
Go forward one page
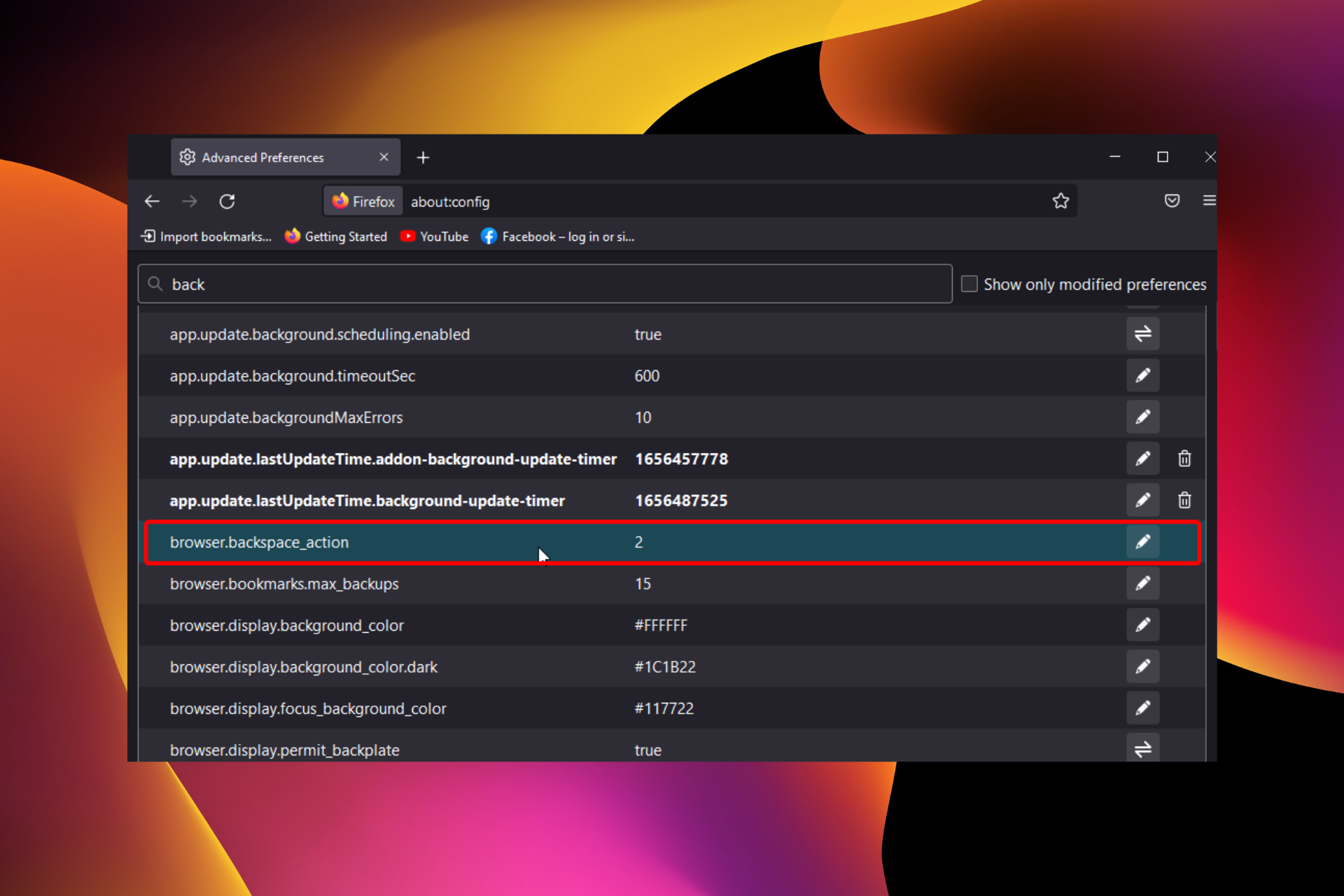coord(190,202)
